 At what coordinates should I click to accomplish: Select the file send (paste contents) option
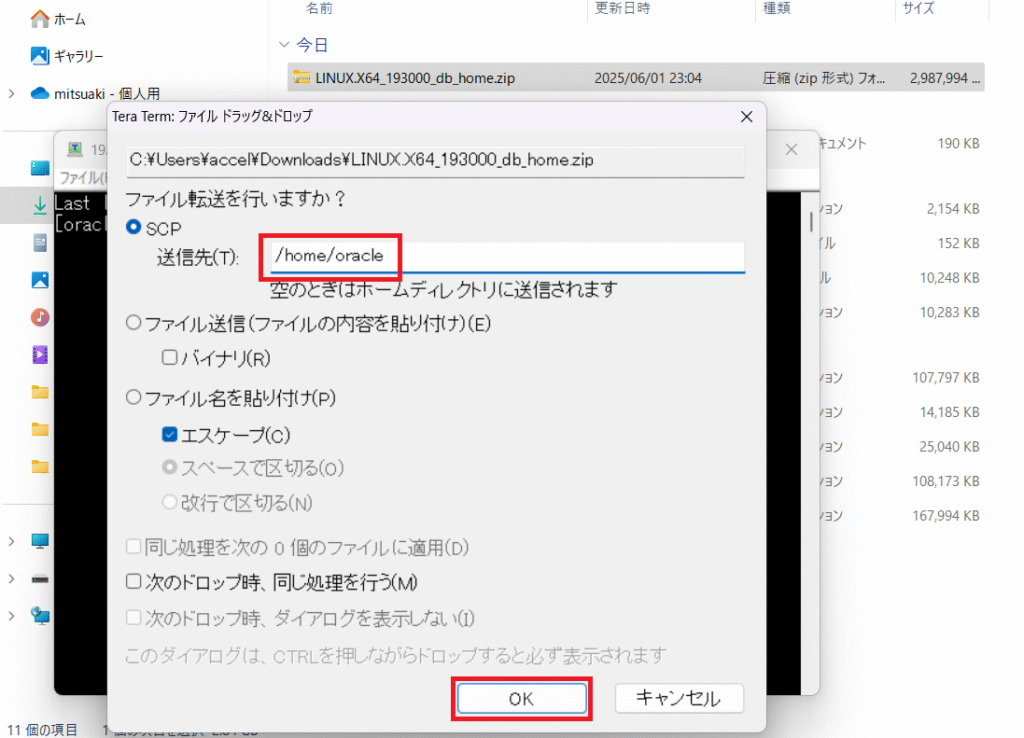click(133, 323)
